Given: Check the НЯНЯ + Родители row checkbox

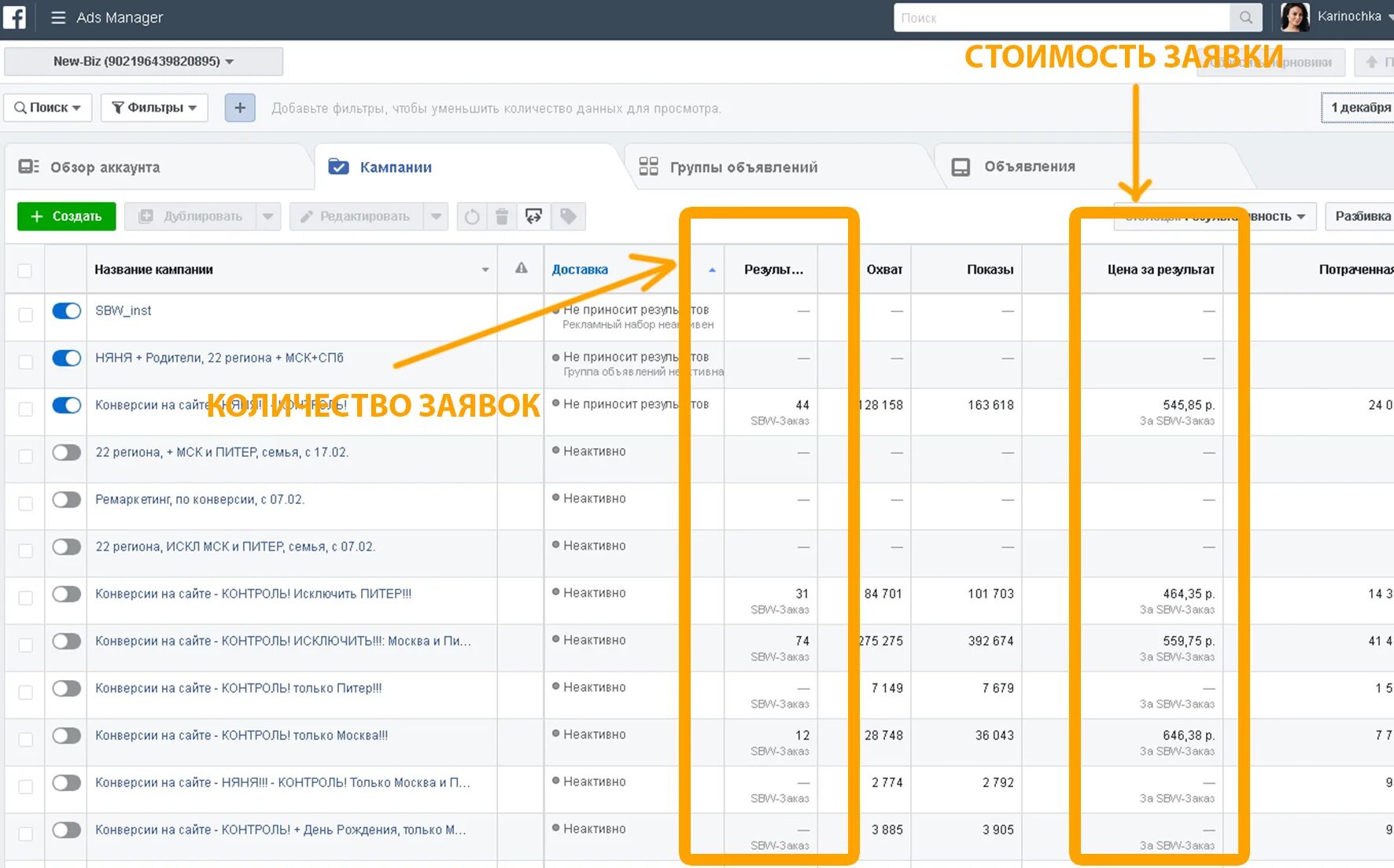Looking at the screenshot, I should point(25,362).
